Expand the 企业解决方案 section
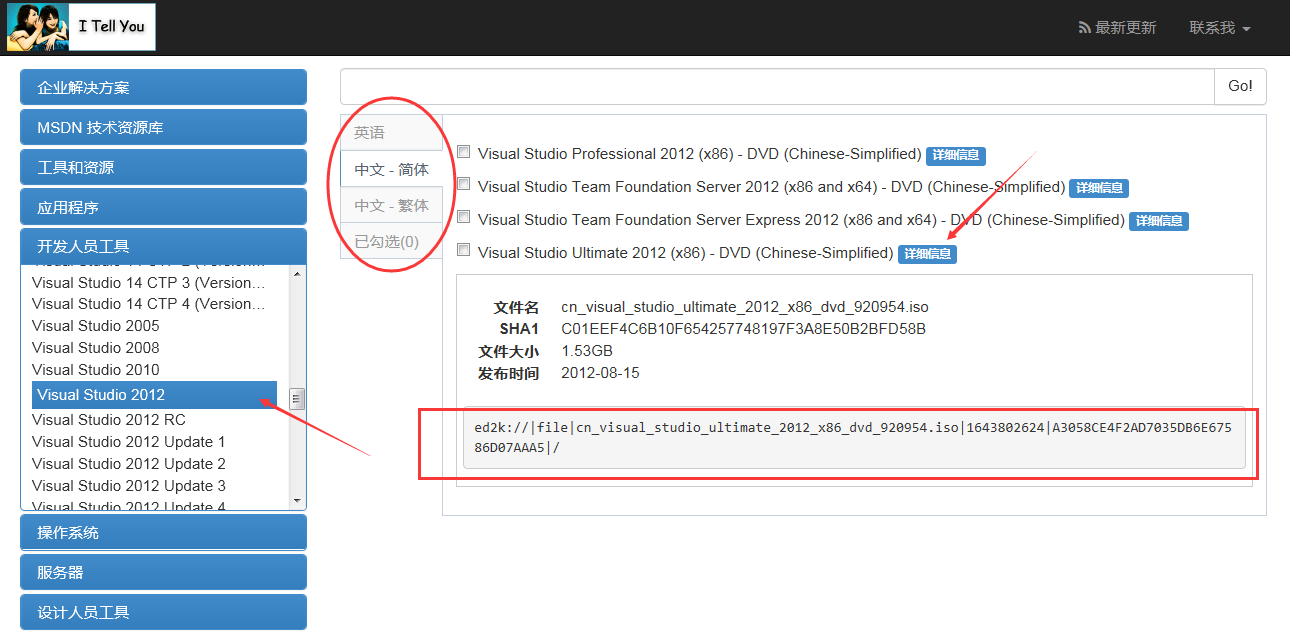 tap(163, 87)
